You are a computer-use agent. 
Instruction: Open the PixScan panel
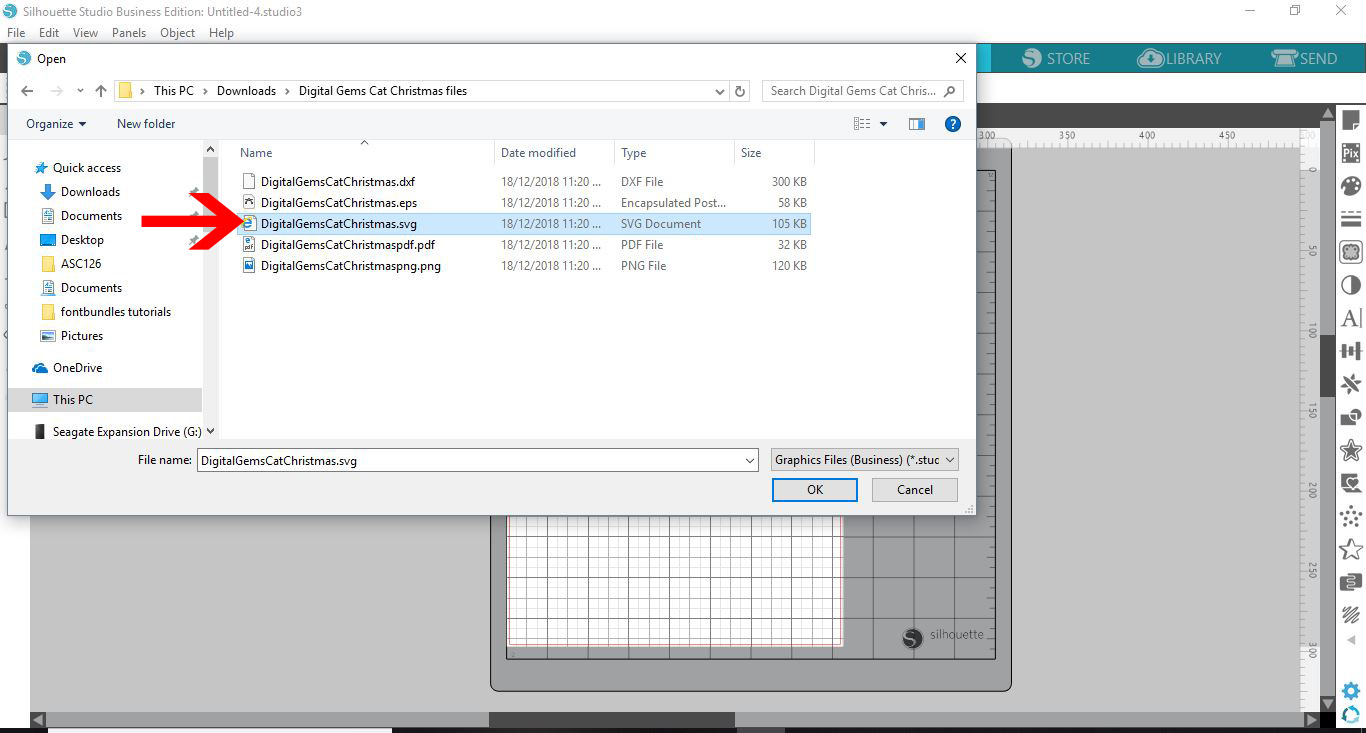click(1351, 153)
